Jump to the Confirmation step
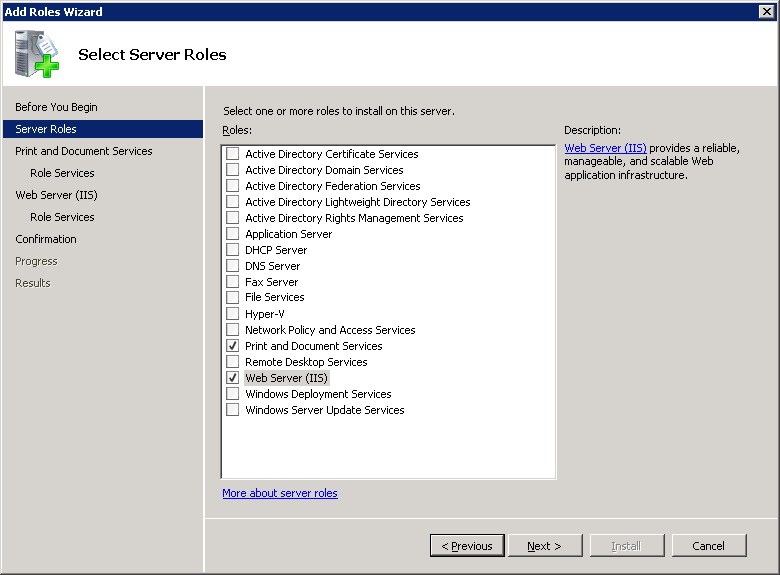The width and height of the screenshot is (780, 575). (46, 239)
